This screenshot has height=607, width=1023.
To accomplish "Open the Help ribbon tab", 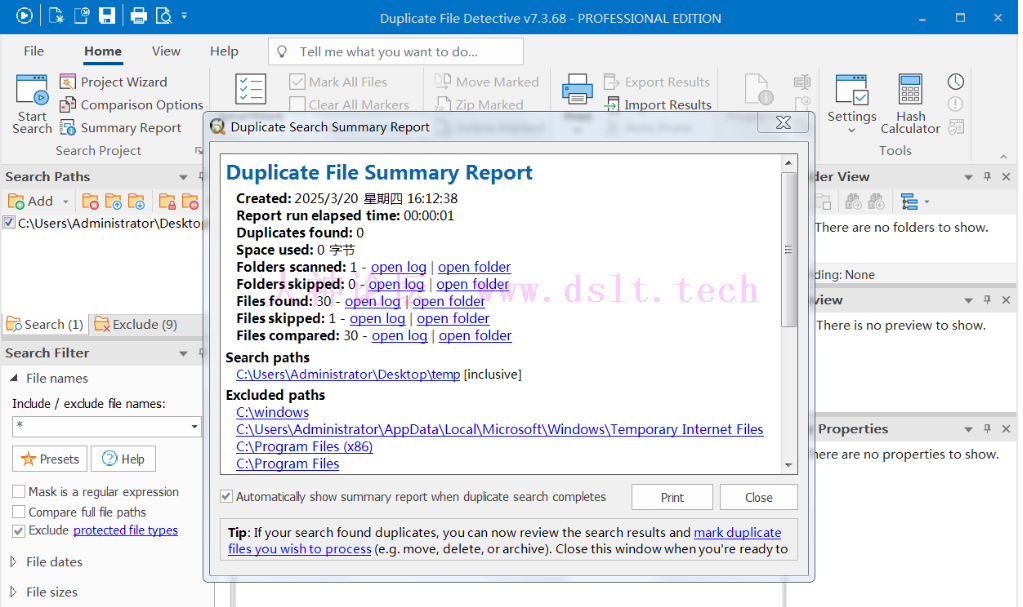I will [x=224, y=51].
